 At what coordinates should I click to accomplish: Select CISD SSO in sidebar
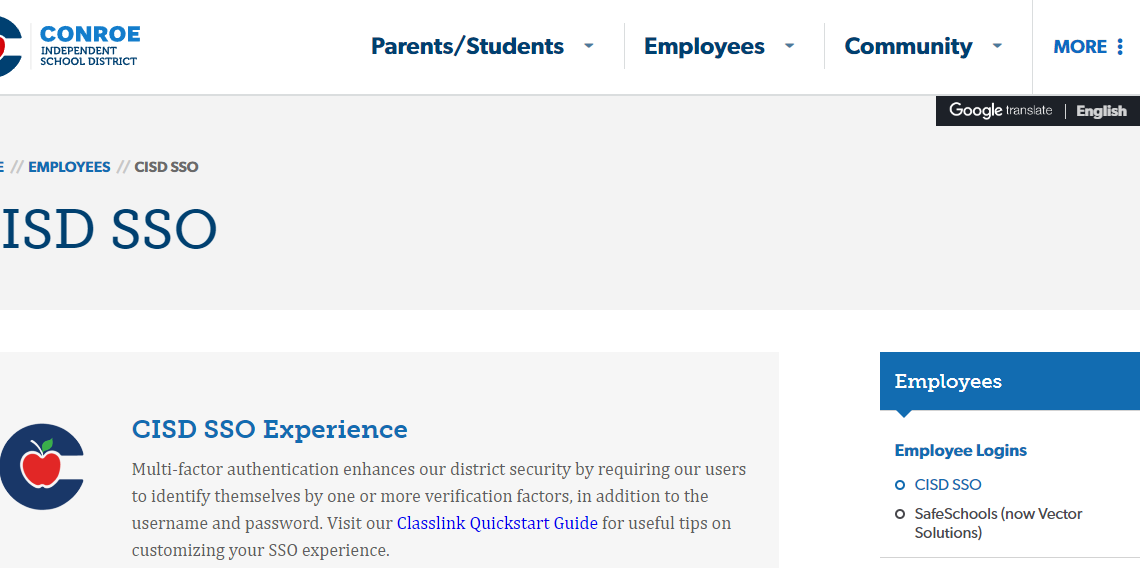click(948, 485)
